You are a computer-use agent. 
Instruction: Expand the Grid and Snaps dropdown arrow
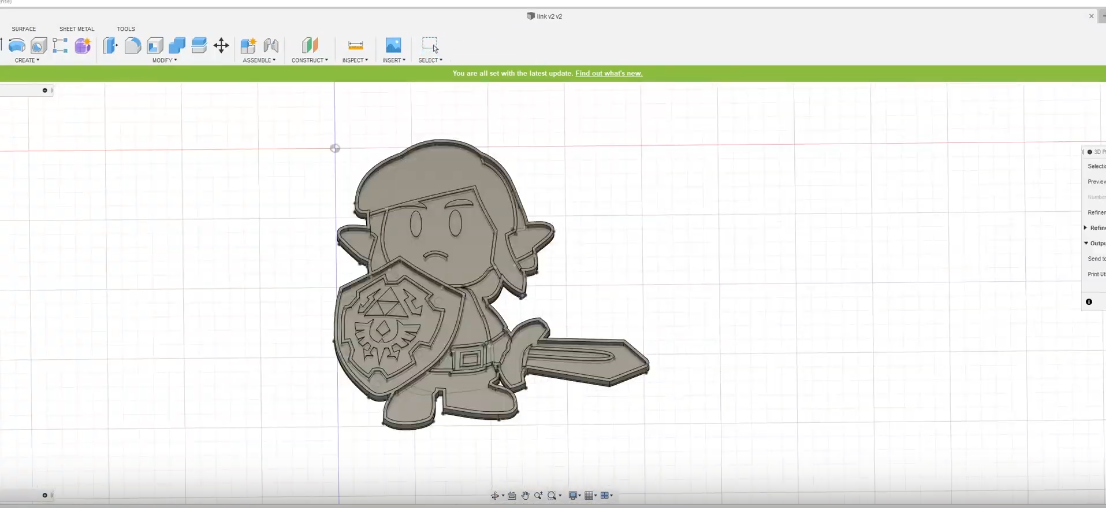point(596,497)
